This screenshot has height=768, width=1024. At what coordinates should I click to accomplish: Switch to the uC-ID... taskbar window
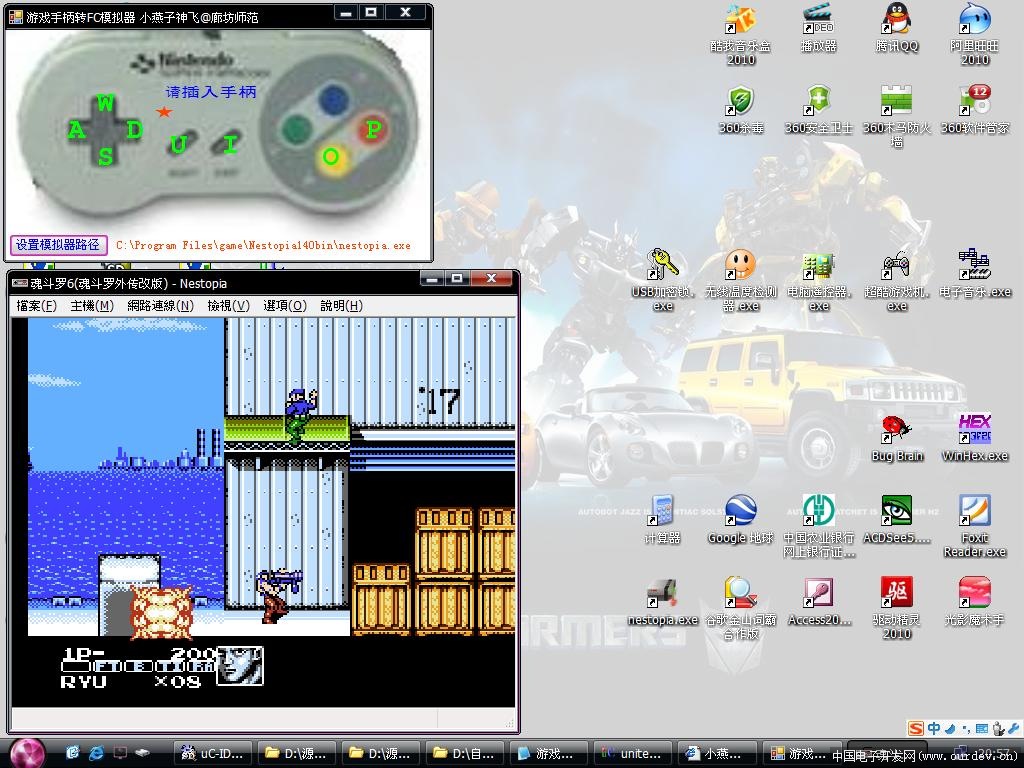[215, 754]
